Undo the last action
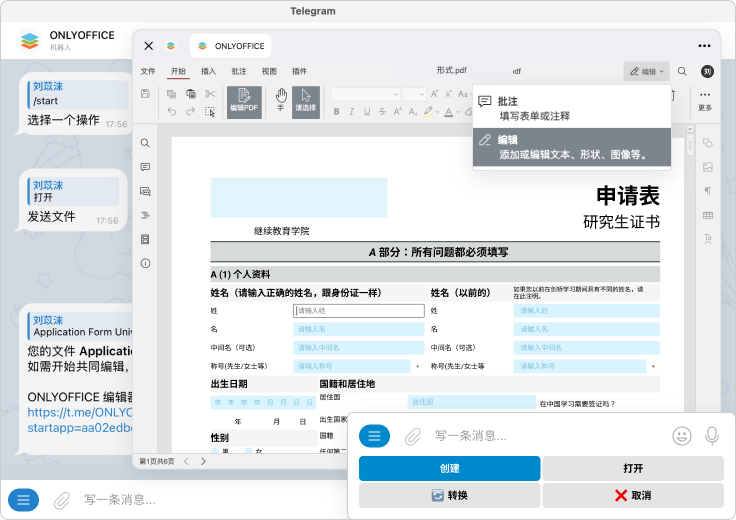 [171, 112]
